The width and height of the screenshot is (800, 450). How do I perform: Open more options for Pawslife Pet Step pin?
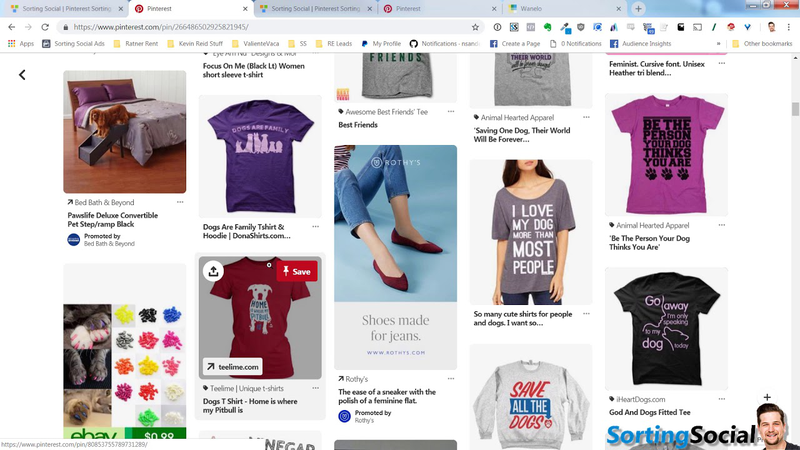click(x=180, y=202)
